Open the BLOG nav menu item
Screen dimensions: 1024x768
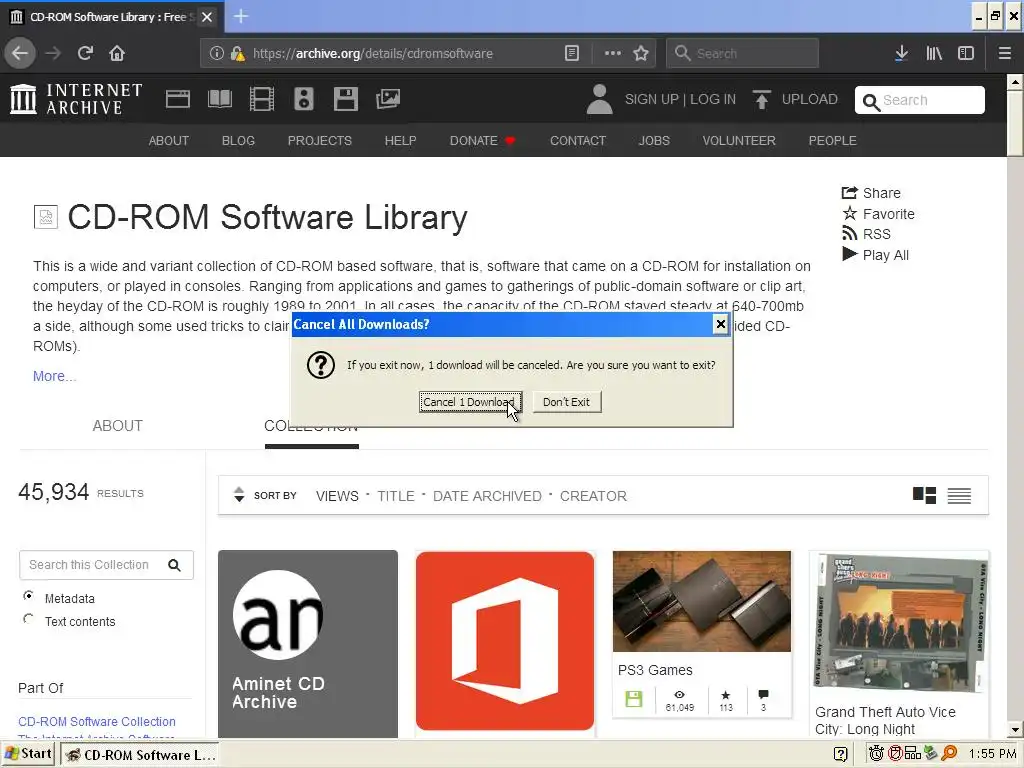click(238, 140)
